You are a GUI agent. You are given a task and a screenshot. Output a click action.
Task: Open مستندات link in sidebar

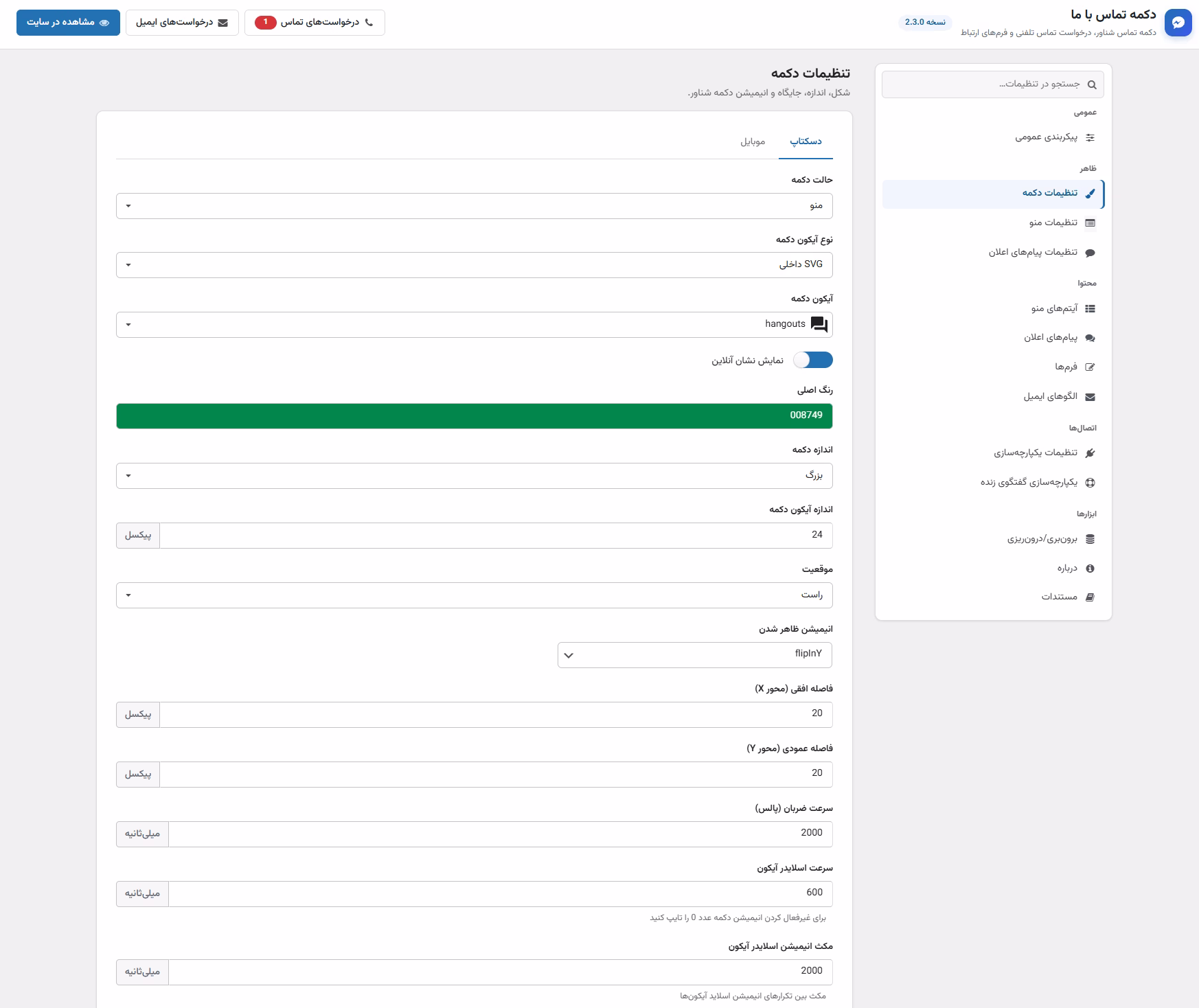click(x=993, y=597)
